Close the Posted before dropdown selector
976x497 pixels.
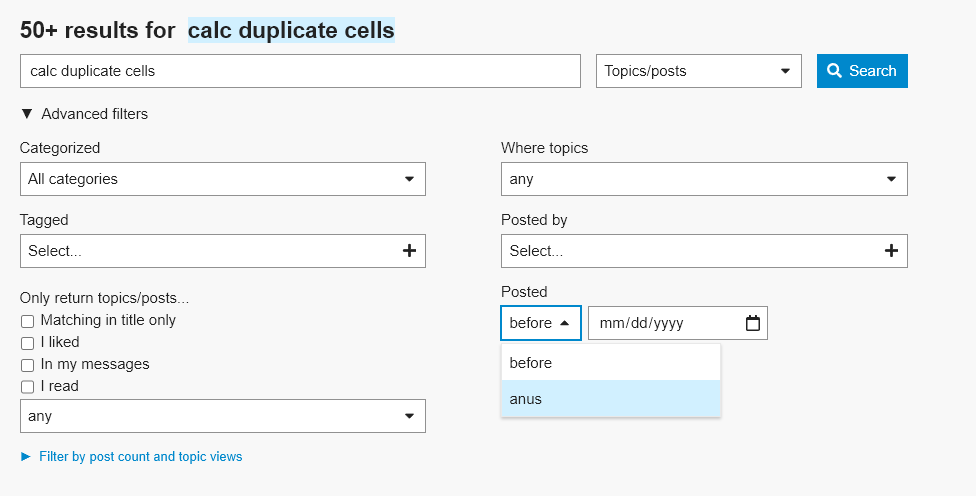pos(540,323)
